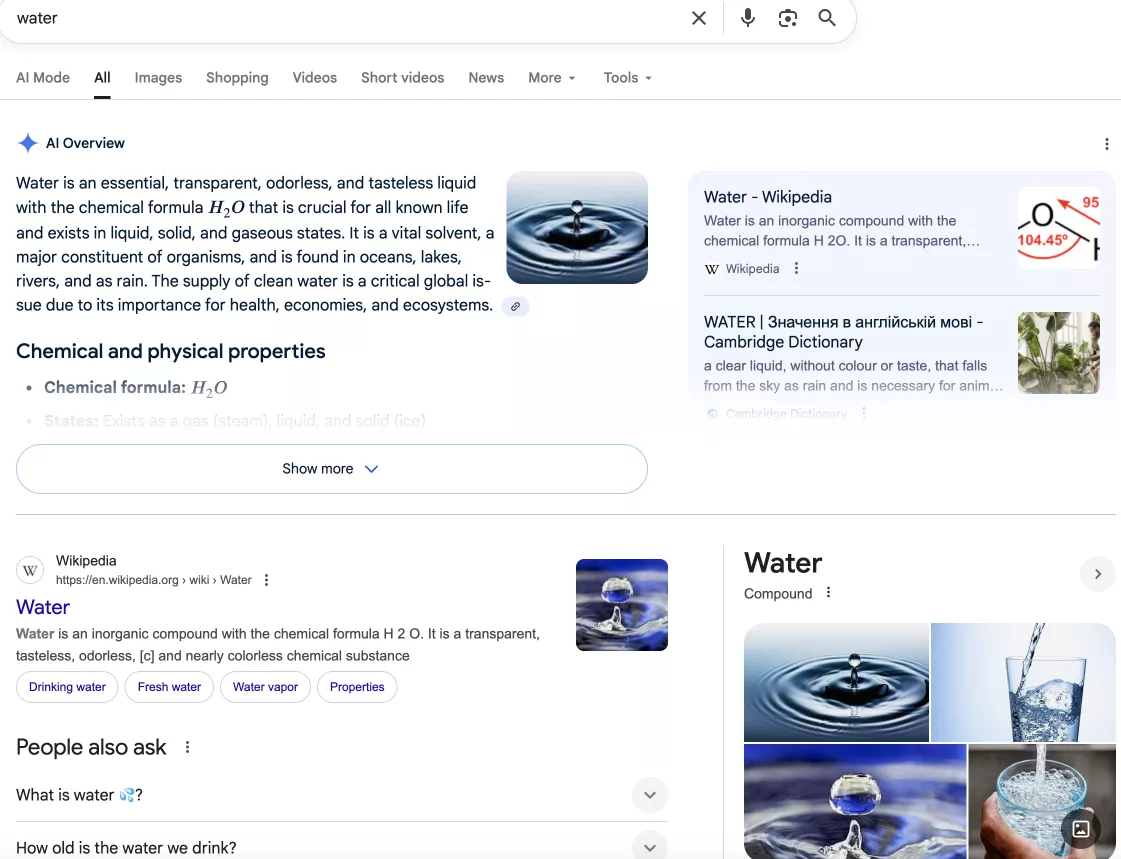
Task: Open water droplet thumbnail in AI Overview
Action: tap(577, 227)
